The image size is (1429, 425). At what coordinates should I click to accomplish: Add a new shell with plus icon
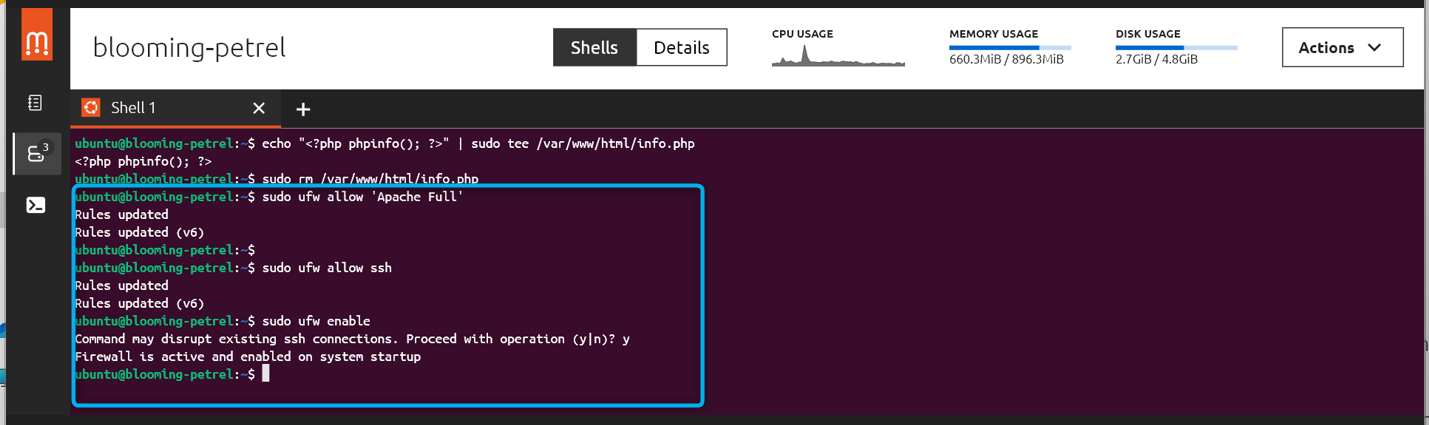[x=303, y=109]
